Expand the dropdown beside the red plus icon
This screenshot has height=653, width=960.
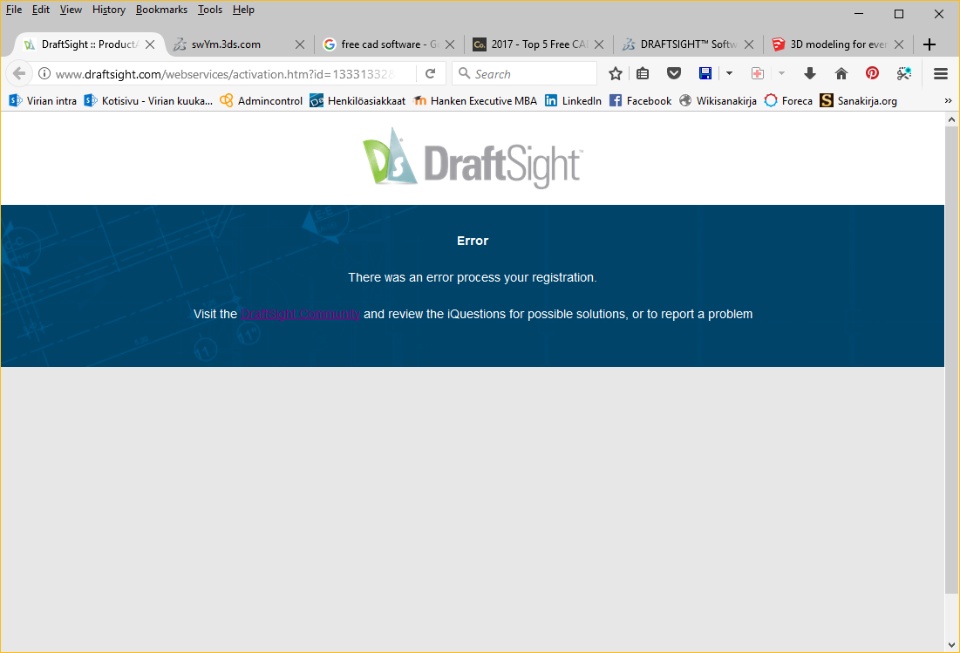click(781, 73)
